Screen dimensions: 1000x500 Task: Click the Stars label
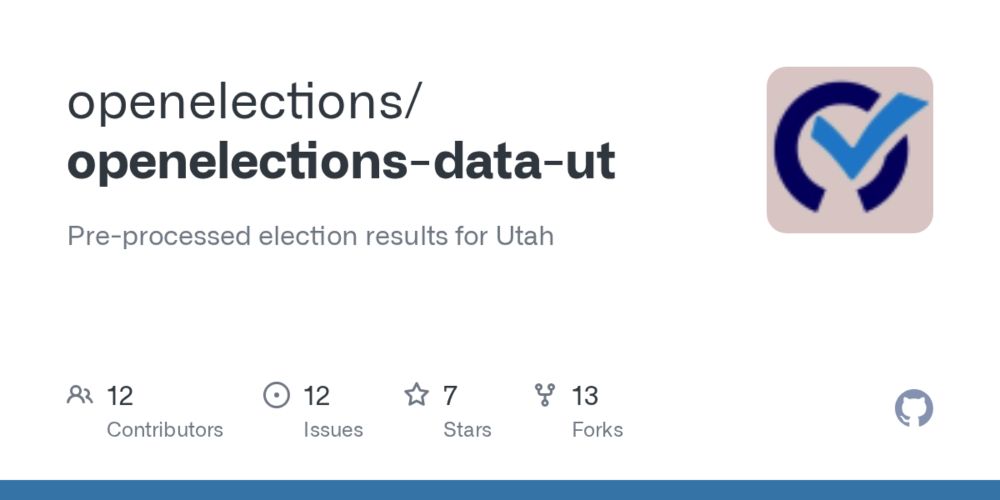pyautogui.click(x=467, y=430)
